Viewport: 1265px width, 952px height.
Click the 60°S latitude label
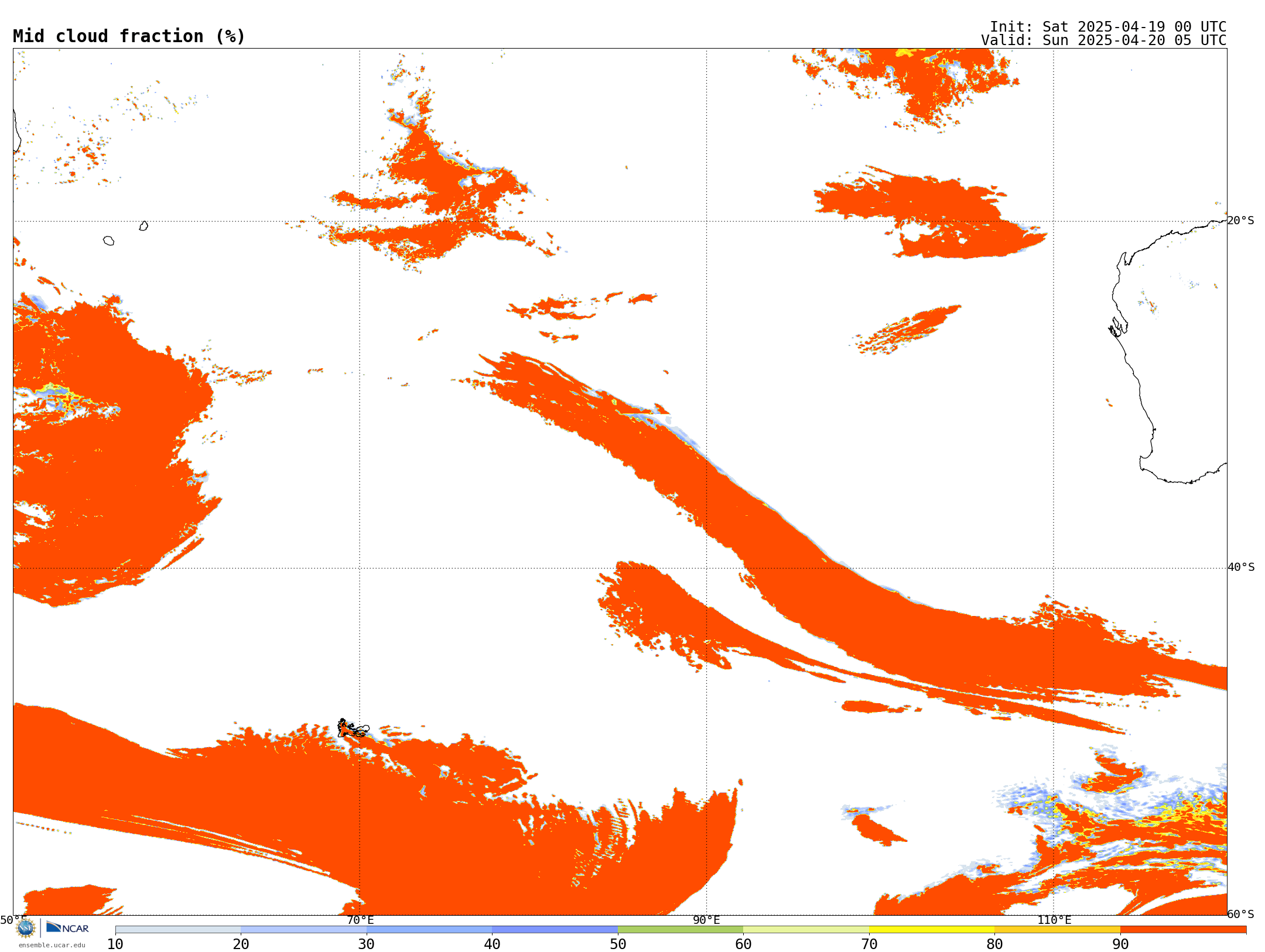pos(1240,914)
